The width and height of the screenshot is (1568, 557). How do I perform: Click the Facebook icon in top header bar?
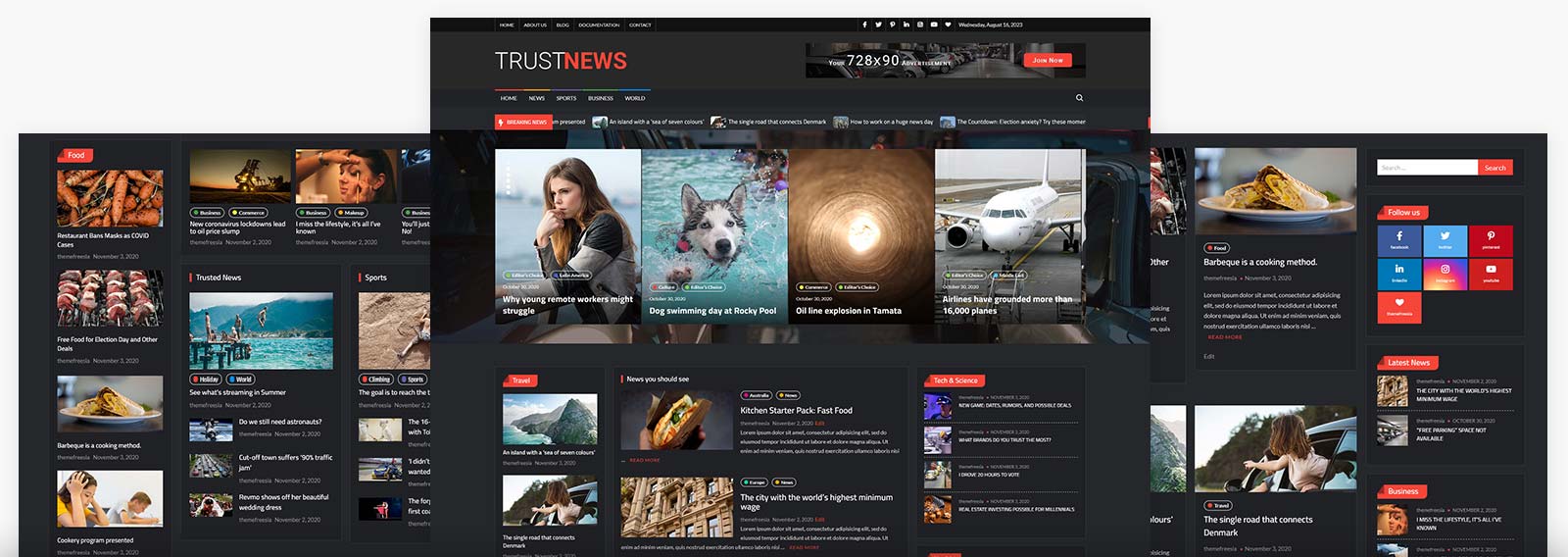[x=864, y=25]
